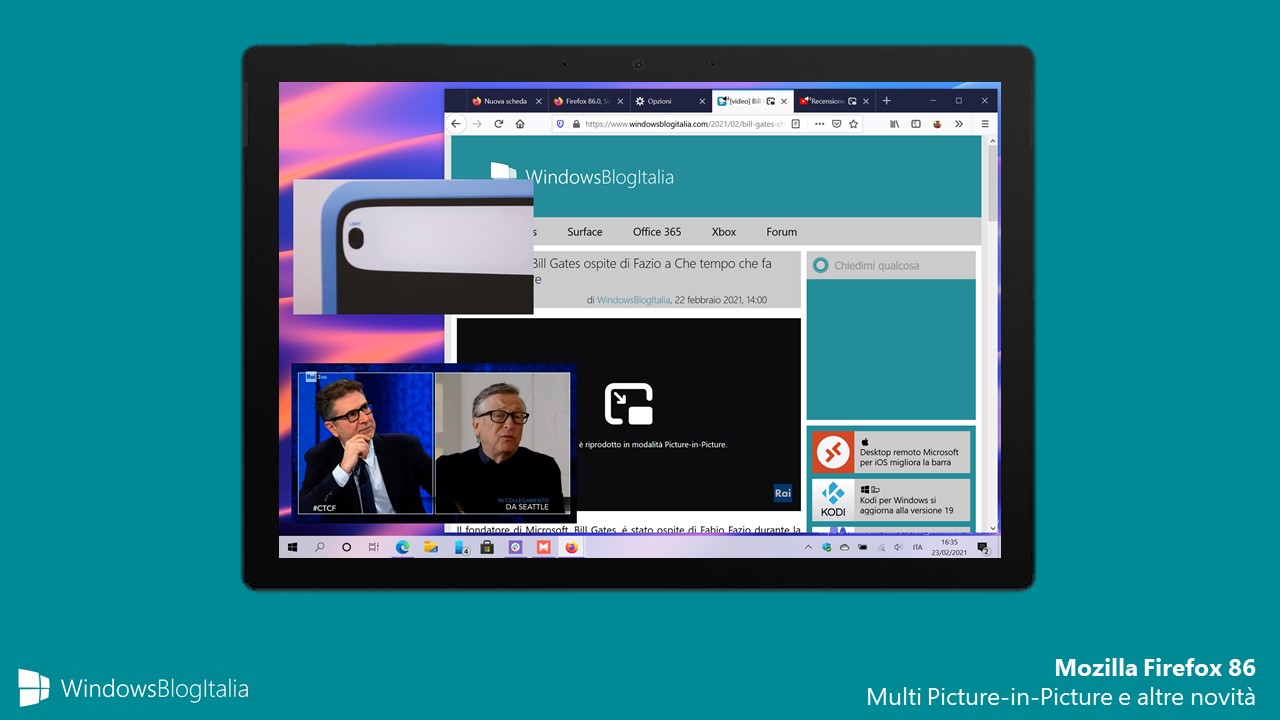Open File Explorer from taskbar
Viewport: 1280px width, 720px height.
(x=431, y=547)
